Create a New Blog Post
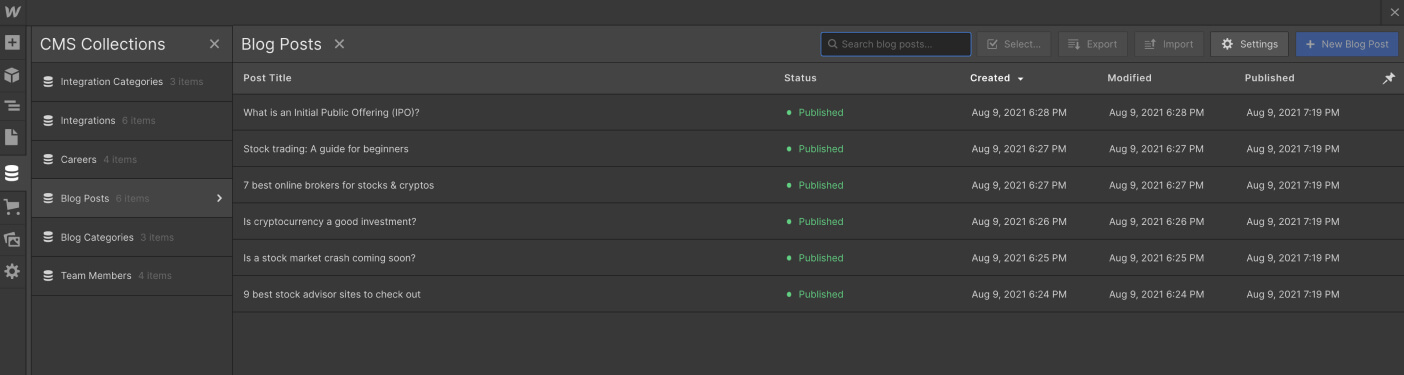This screenshot has width=1404, height=375. point(1347,44)
